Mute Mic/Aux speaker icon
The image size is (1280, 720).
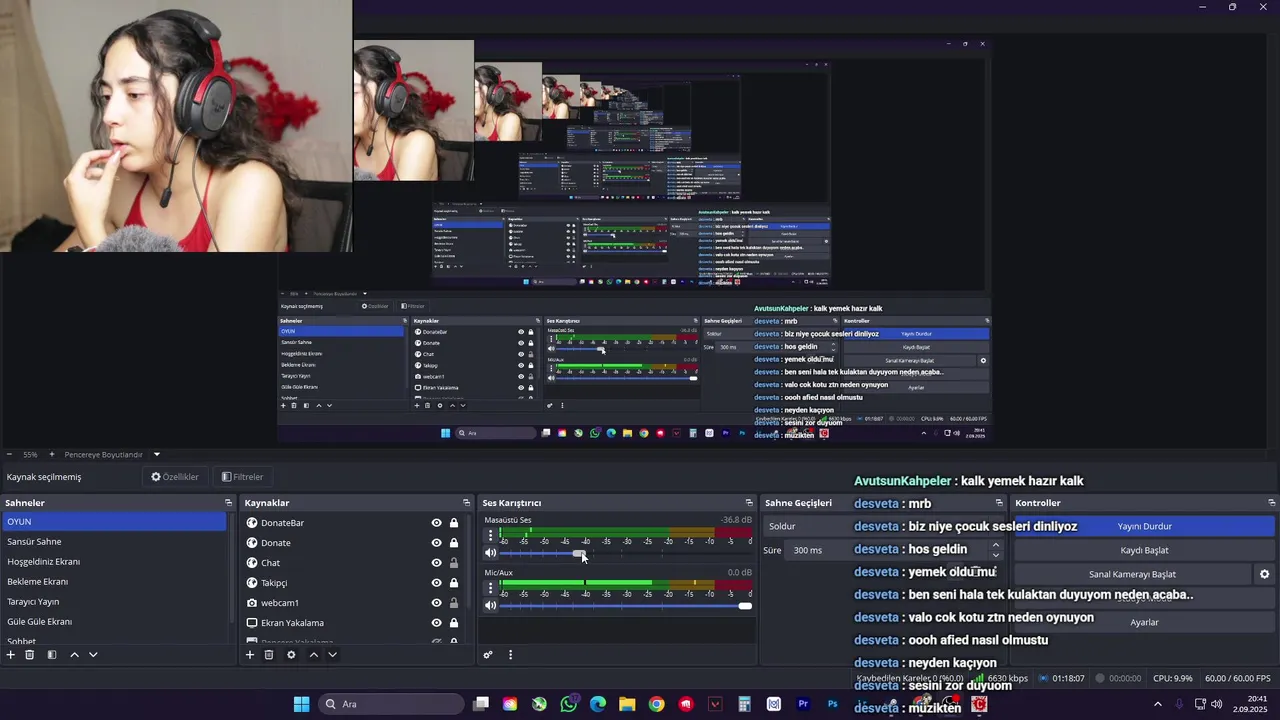(x=490, y=606)
